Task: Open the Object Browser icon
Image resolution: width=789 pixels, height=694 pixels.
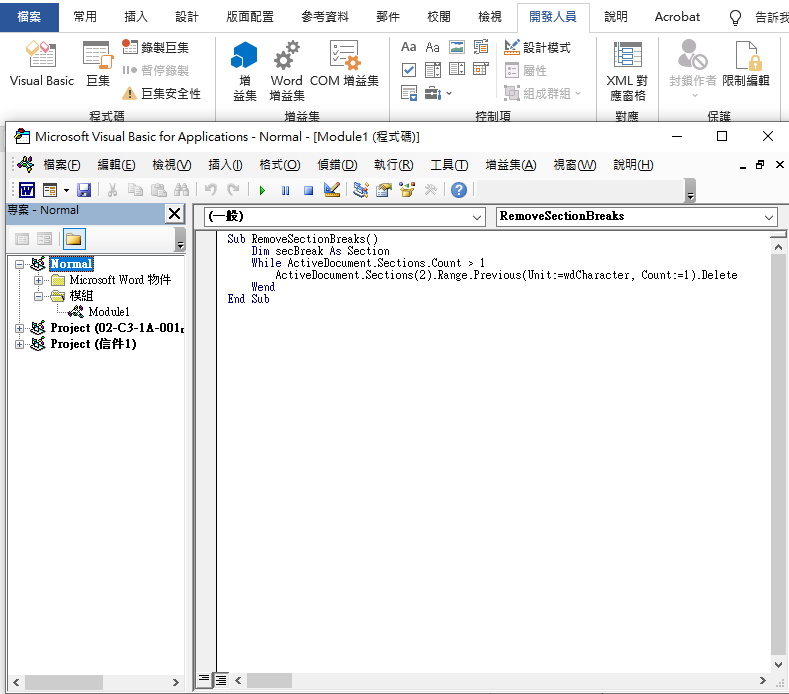Action: pyautogui.click(x=407, y=190)
